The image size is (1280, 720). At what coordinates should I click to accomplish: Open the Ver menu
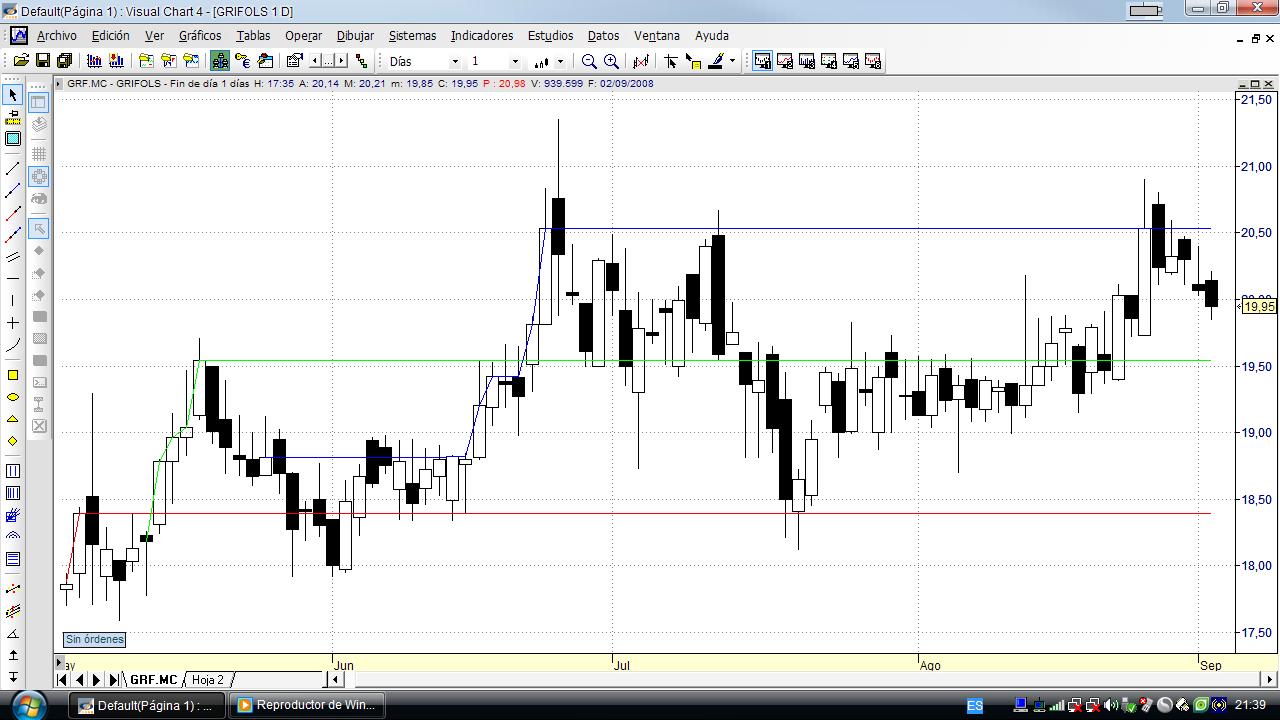click(x=154, y=35)
